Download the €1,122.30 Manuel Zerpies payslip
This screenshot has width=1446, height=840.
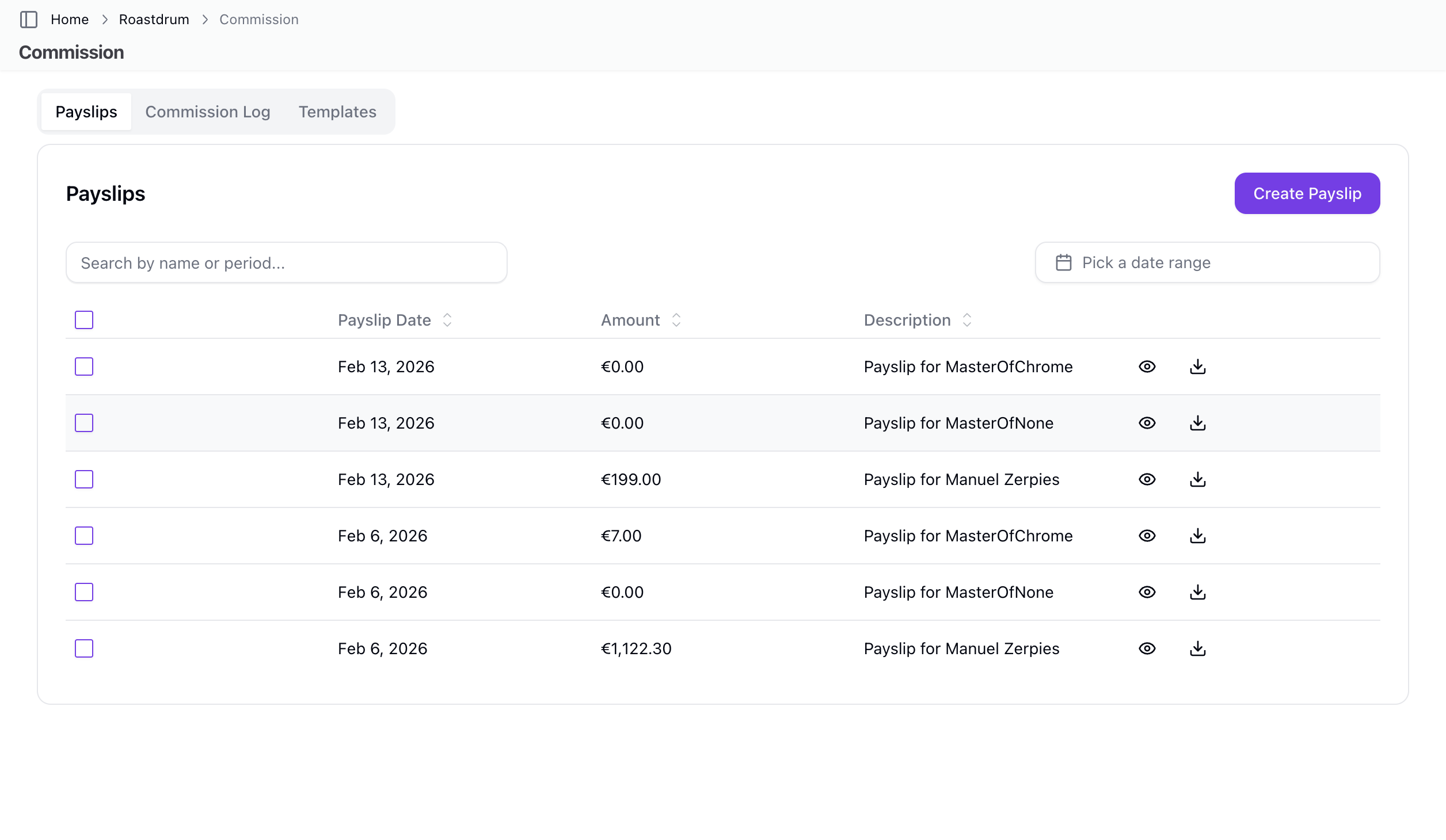coord(1197,648)
